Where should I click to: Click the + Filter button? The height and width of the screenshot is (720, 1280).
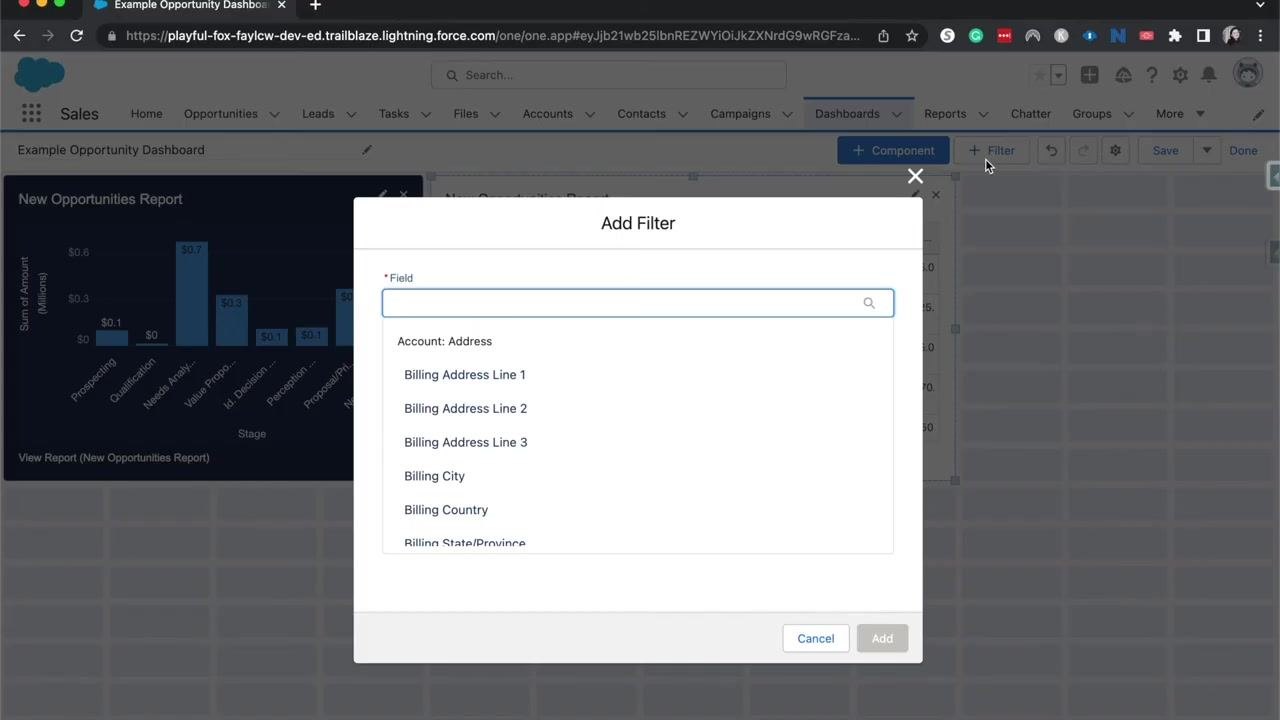(x=992, y=151)
